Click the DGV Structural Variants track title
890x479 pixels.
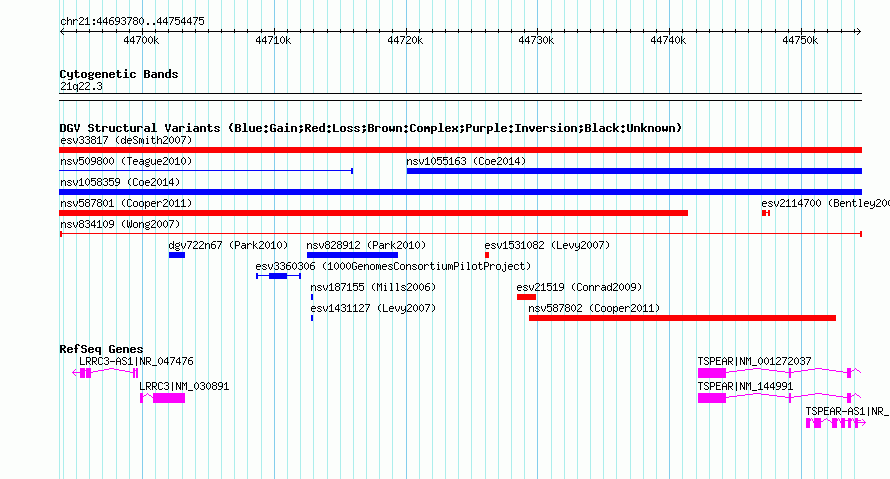(x=371, y=128)
